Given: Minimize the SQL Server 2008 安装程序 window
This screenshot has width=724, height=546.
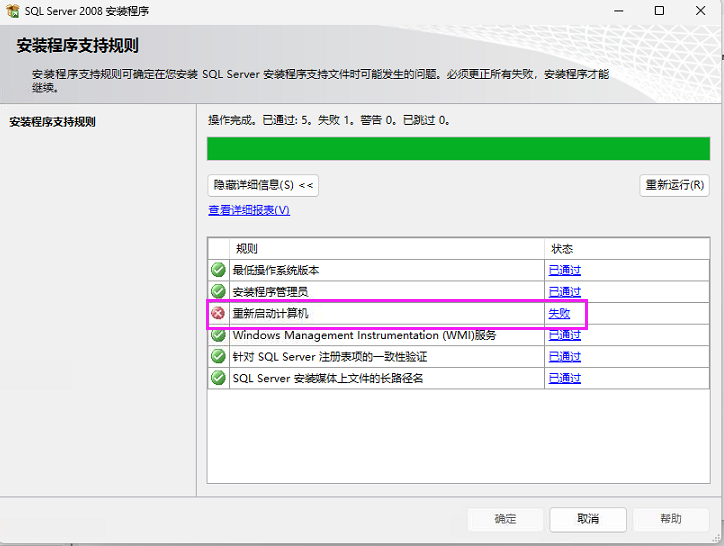Looking at the screenshot, I should click(618, 11).
